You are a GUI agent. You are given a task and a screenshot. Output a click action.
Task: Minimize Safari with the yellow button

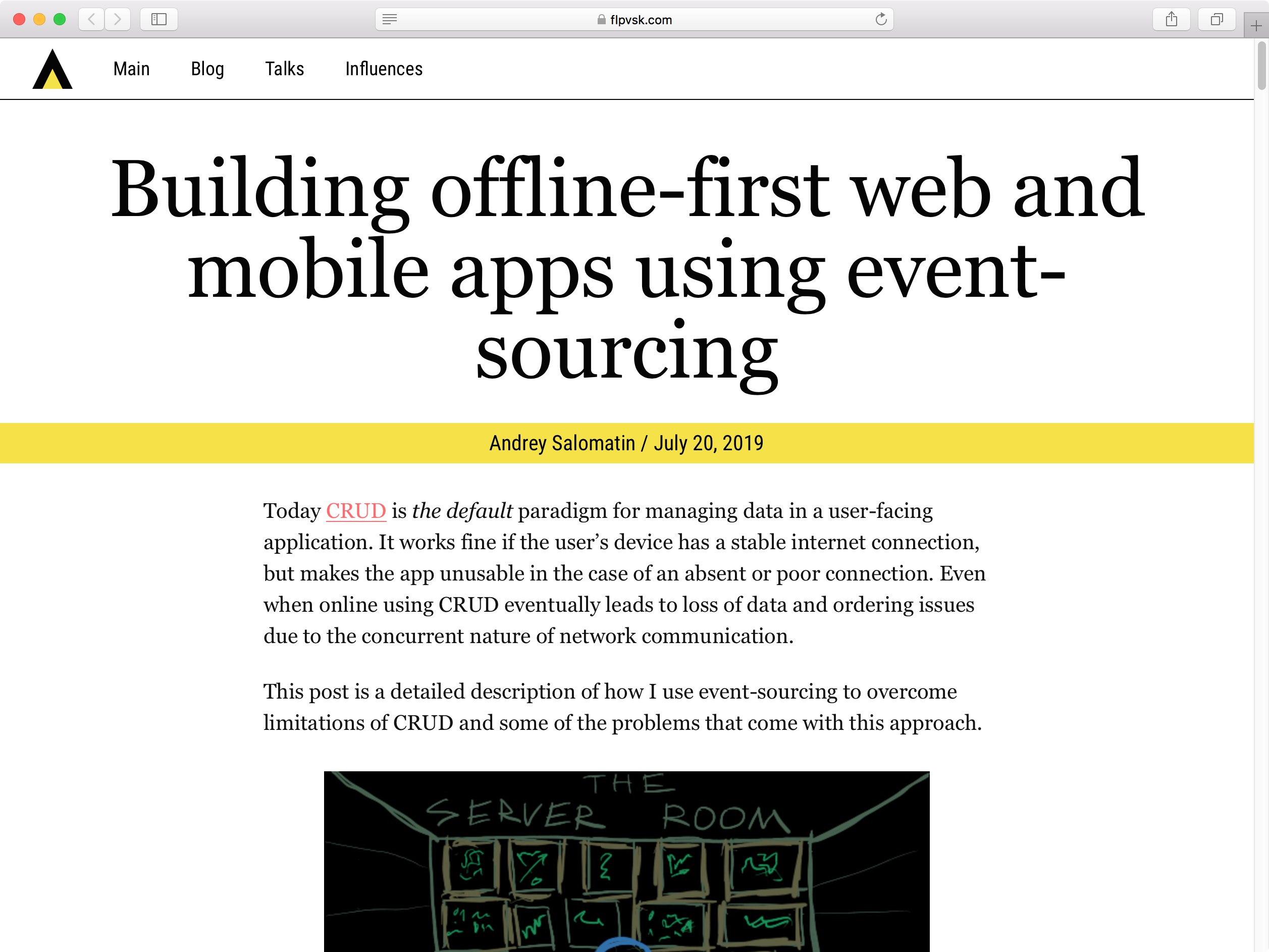pyautogui.click(x=39, y=20)
